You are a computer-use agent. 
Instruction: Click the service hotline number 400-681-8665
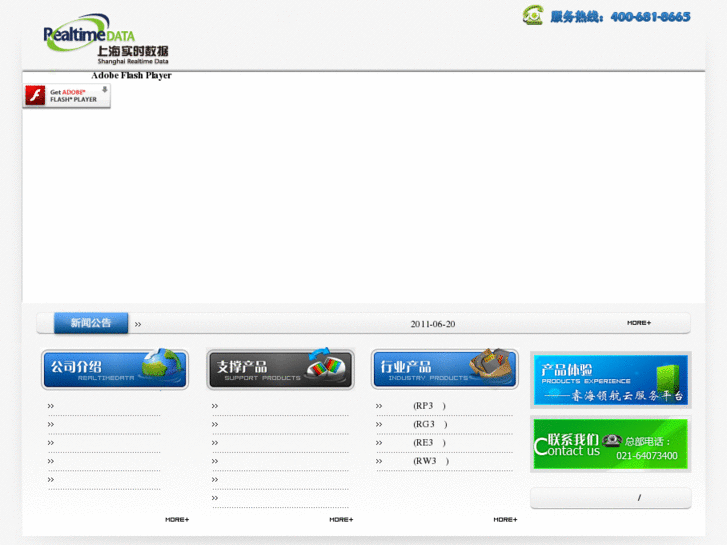[x=650, y=17]
